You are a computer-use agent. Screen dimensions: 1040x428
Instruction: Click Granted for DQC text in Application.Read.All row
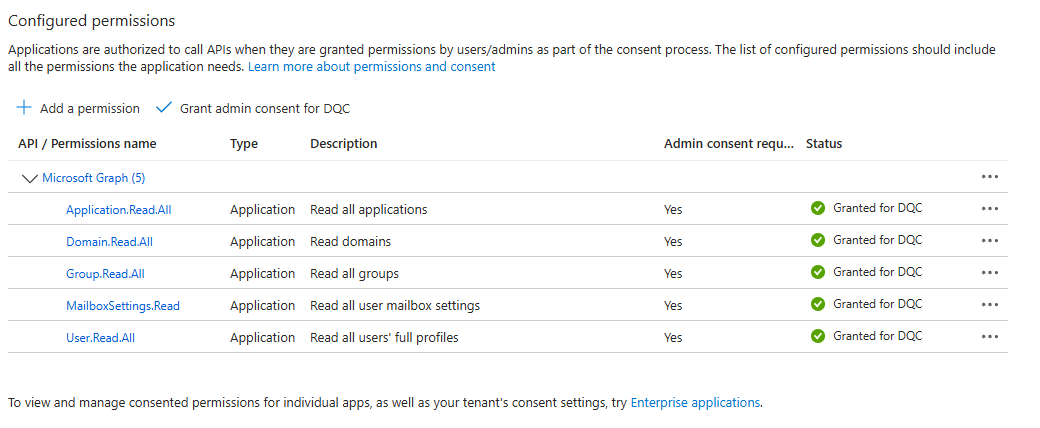pyautogui.click(x=878, y=208)
